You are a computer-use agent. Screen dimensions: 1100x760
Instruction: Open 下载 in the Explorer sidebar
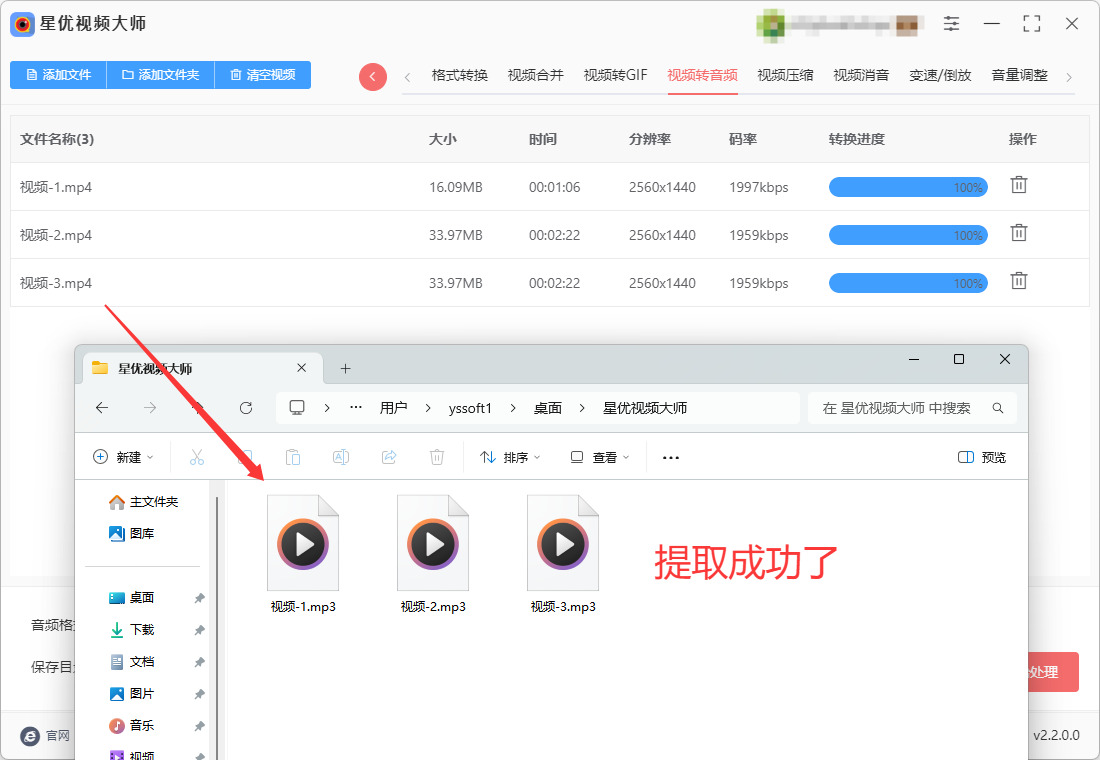point(142,629)
